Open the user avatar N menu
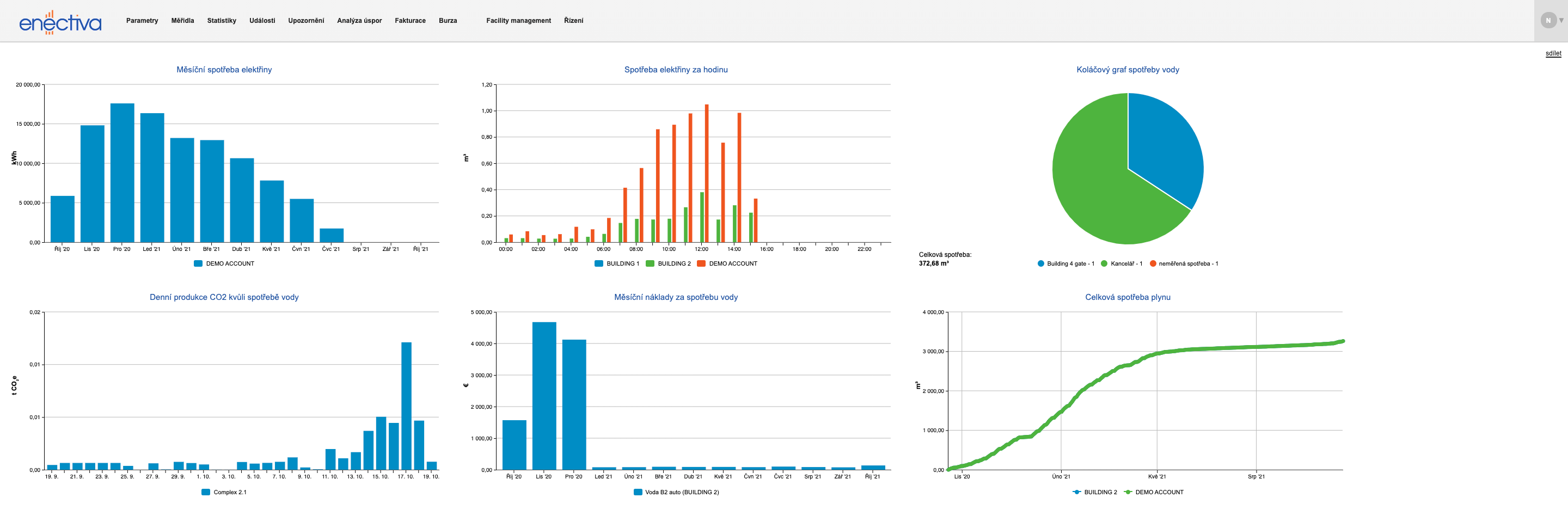The image size is (1568, 516). (1548, 21)
